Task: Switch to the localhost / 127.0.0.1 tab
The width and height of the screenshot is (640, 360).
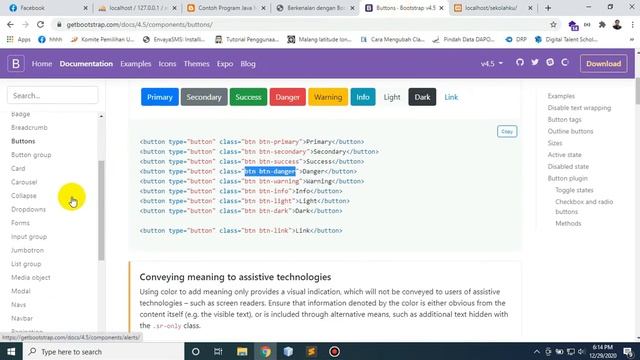Action: 138,8
